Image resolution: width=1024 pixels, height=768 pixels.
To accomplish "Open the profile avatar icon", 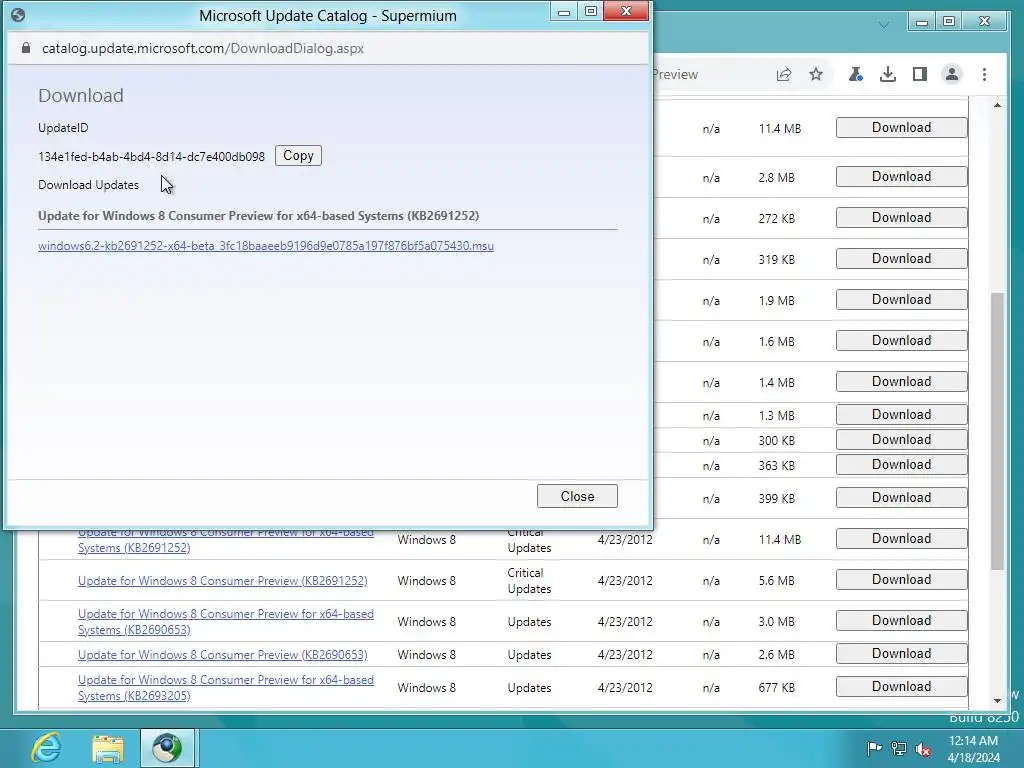I will click(952, 74).
